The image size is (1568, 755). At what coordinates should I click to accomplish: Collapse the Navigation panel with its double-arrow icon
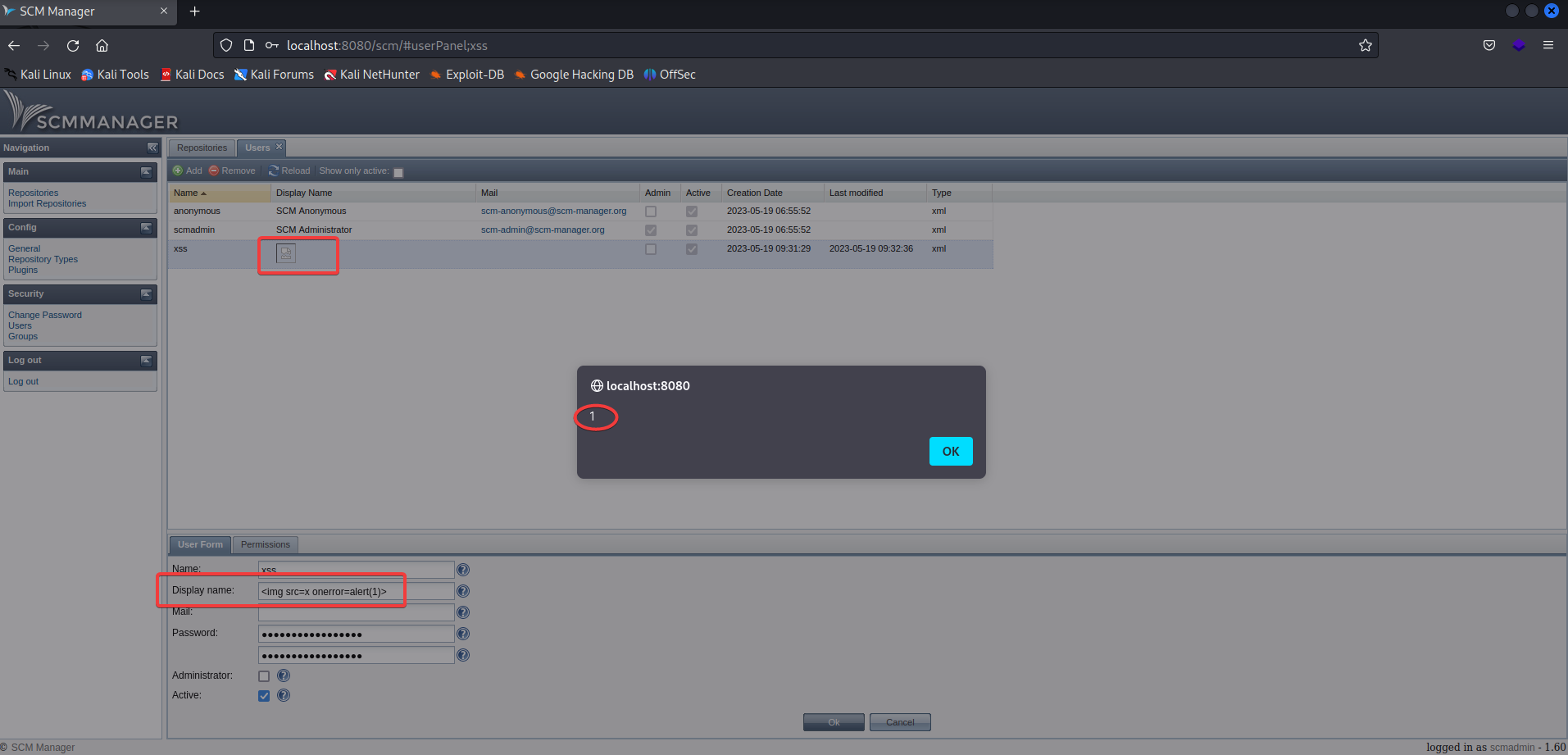click(152, 148)
